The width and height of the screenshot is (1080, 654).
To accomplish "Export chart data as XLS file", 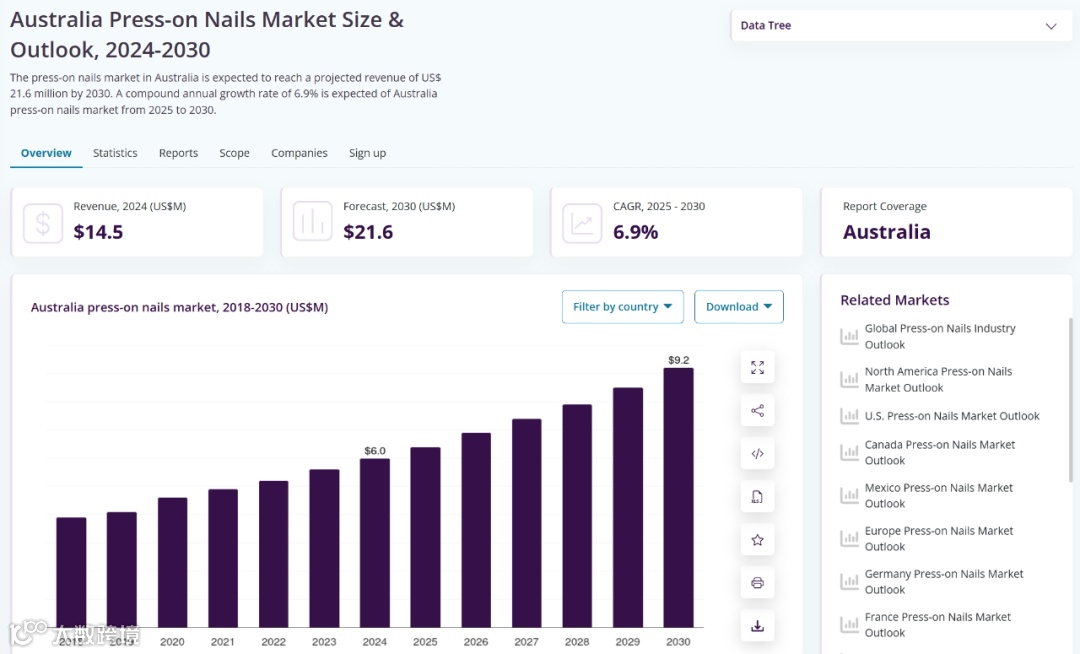I will 757,497.
